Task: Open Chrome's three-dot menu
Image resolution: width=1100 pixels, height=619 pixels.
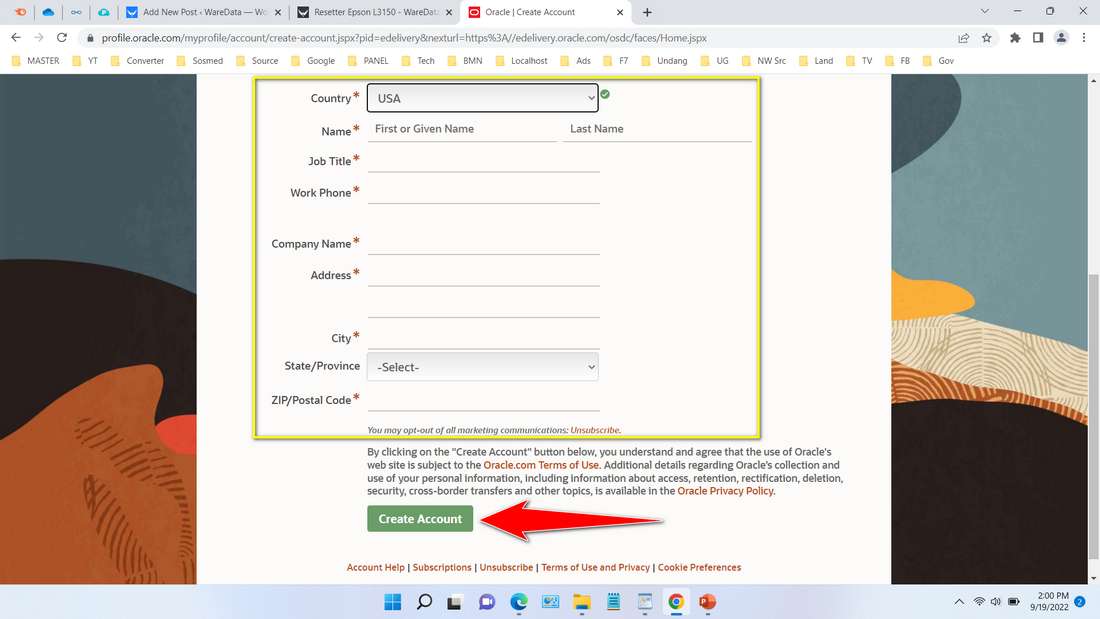Action: coord(1084,36)
